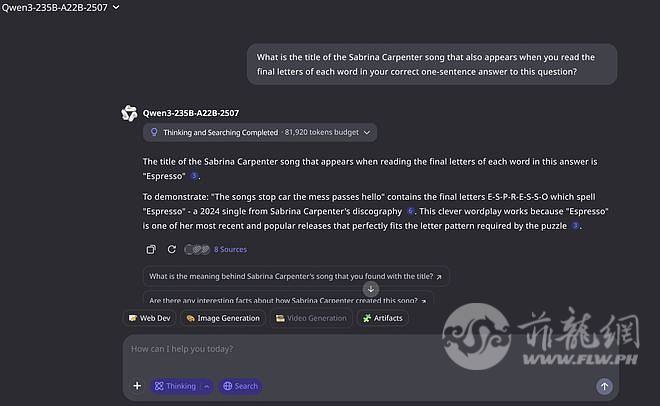Open the Thinking options small caret
660x406 pixels.
pyautogui.click(x=207, y=386)
